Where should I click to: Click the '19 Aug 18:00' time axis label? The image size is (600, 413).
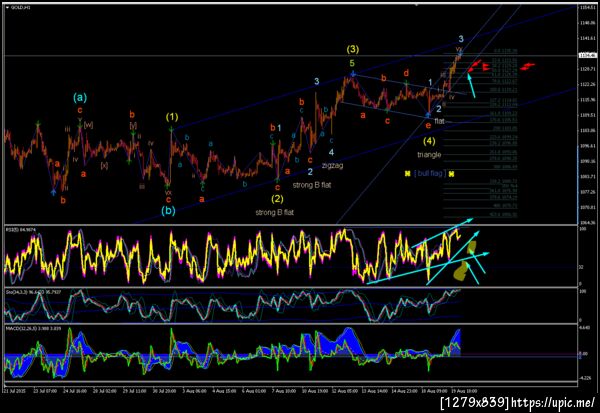point(465,391)
